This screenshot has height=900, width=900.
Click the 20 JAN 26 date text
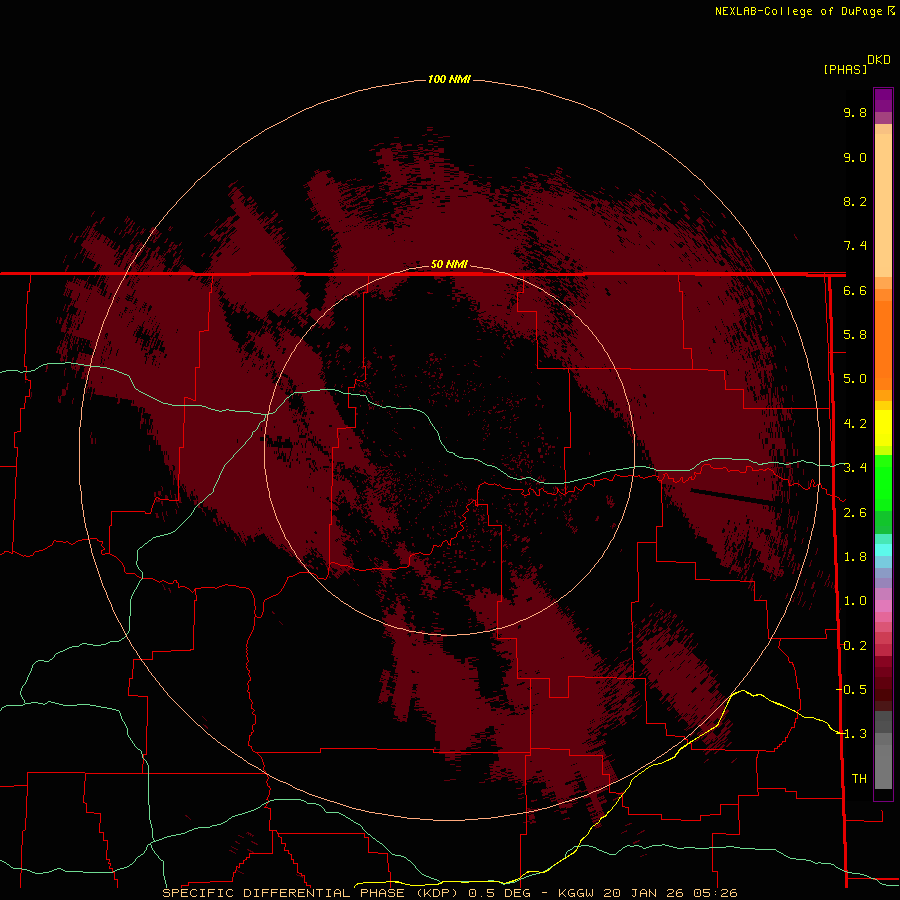(645, 893)
